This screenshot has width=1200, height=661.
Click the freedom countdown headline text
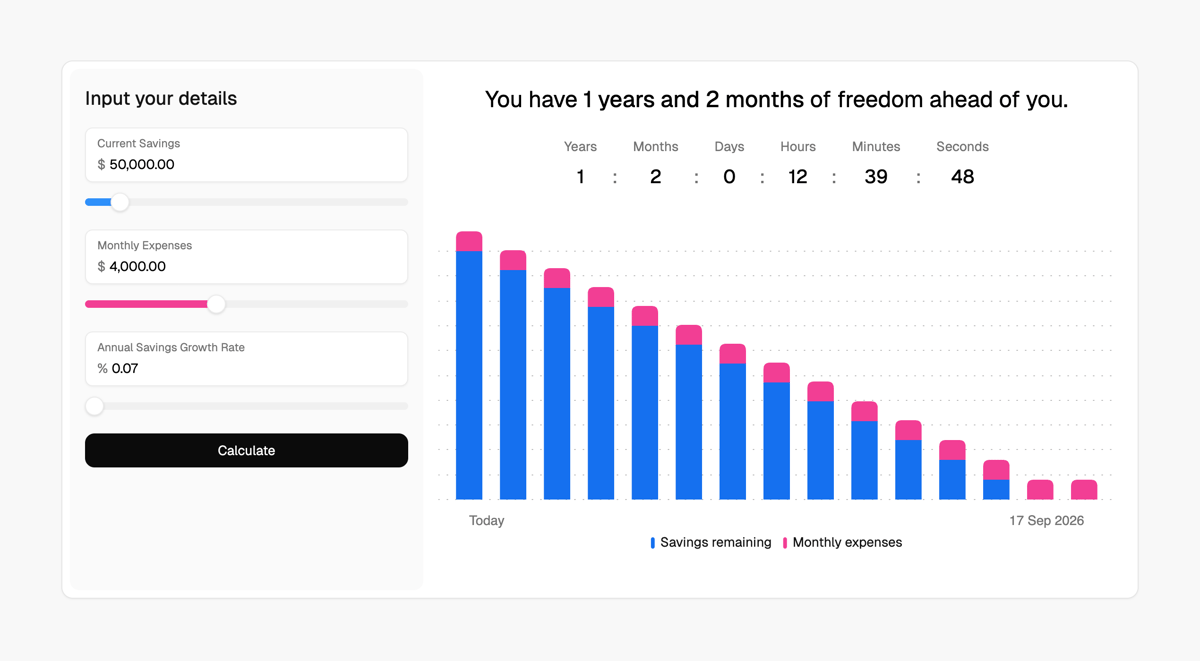776,99
